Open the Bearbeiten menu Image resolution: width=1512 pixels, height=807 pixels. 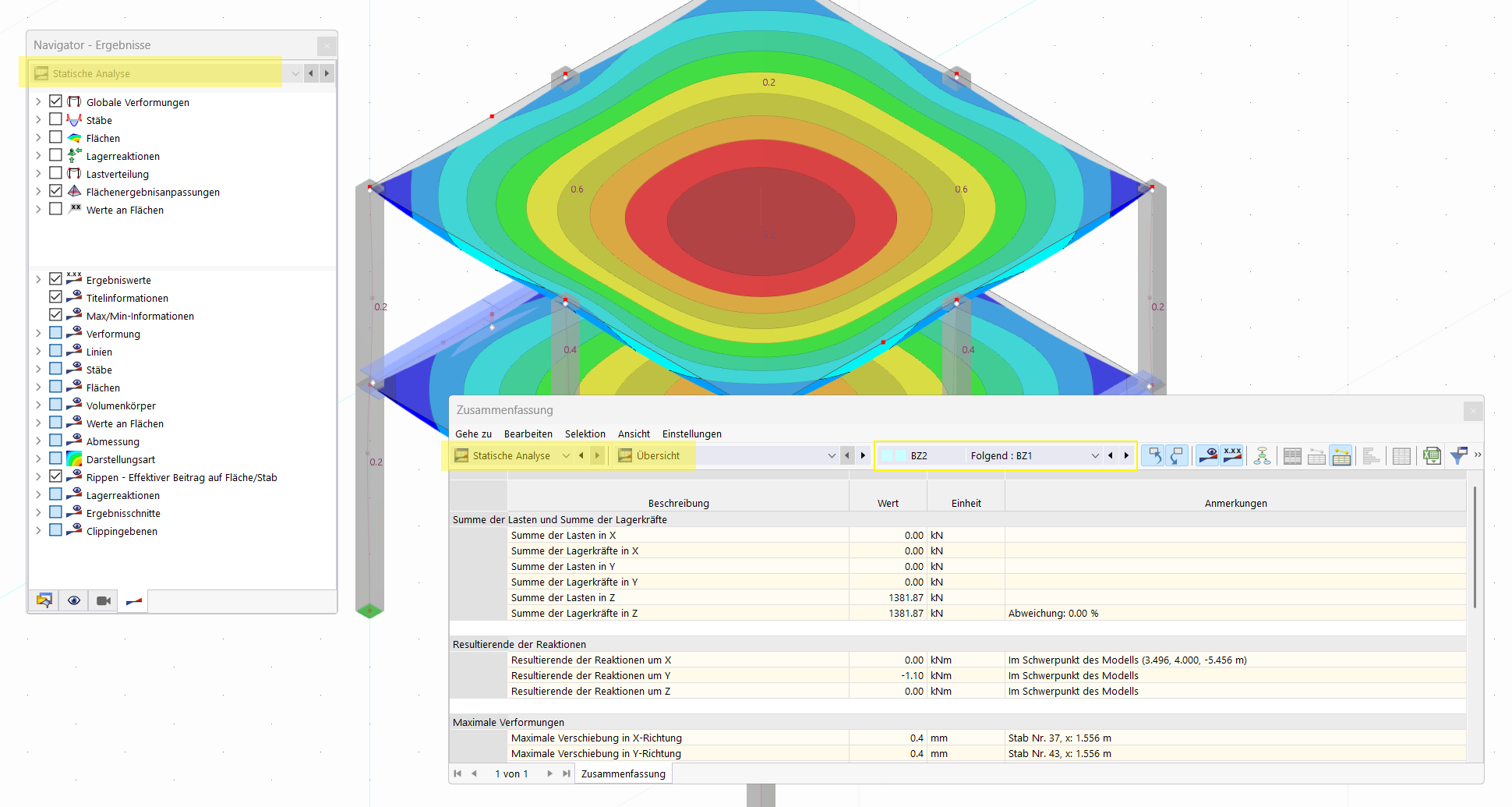point(528,434)
